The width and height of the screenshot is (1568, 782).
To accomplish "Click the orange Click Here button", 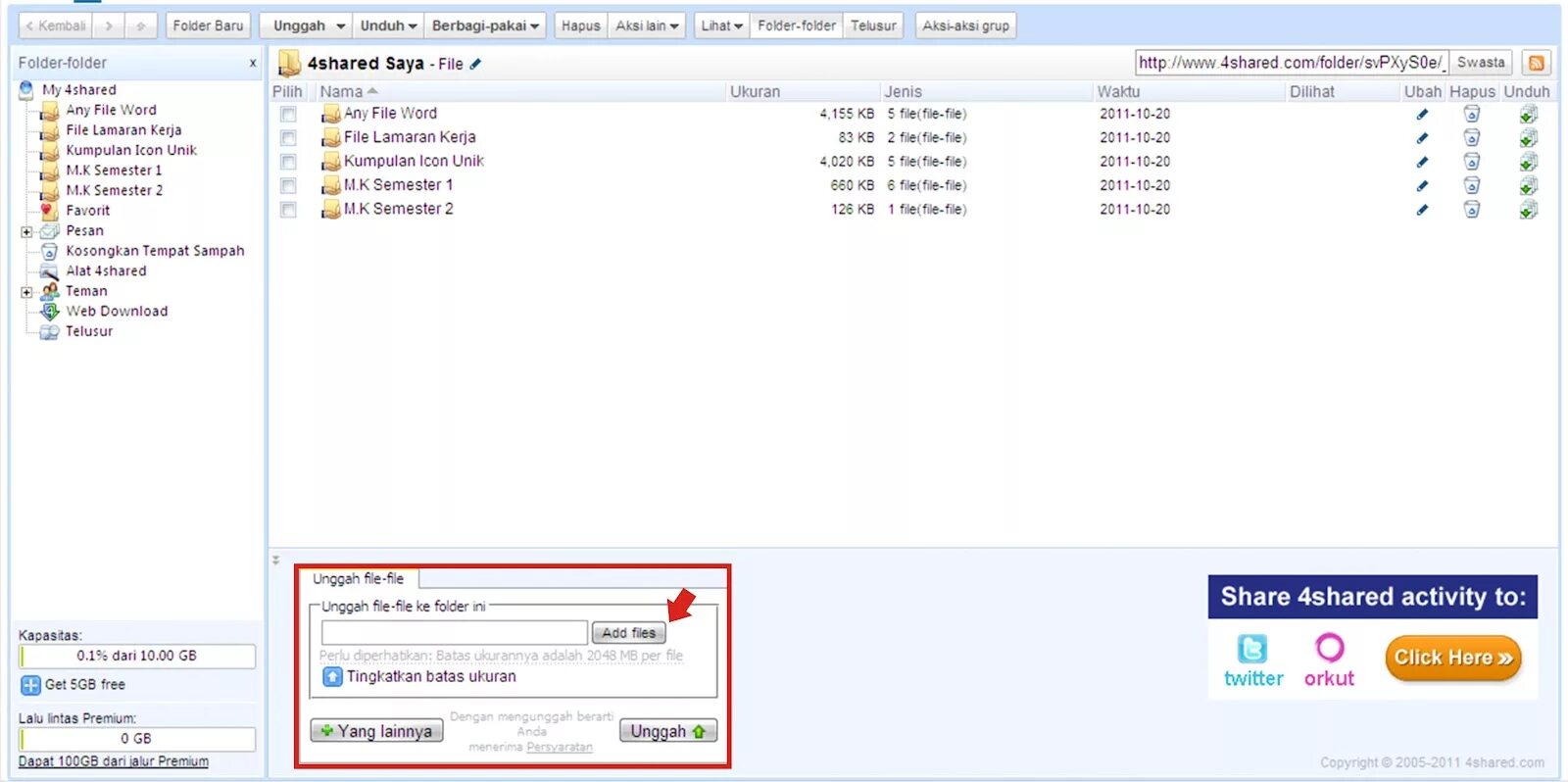I will pyautogui.click(x=1453, y=658).
